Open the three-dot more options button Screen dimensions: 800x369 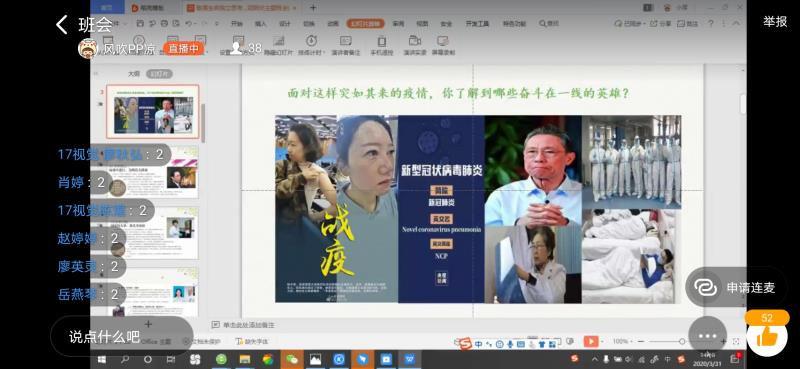click(x=708, y=336)
